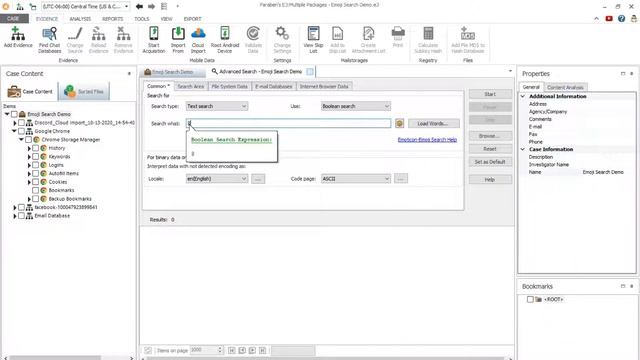This screenshot has width=640, height=360.
Task: Open the REPORTS ribbon tab
Action: [x=112, y=19]
